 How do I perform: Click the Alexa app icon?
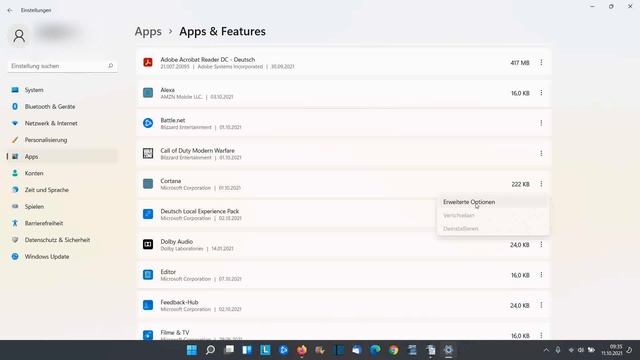point(148,93)
